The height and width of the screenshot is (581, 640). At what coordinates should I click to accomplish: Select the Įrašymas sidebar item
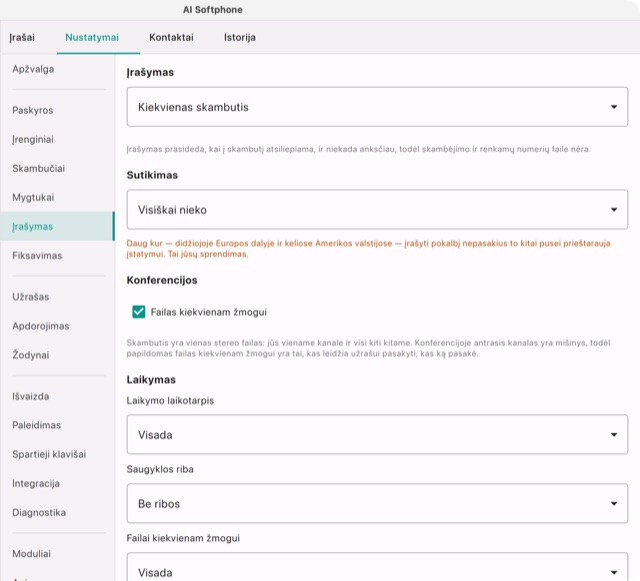click(57, 226)
